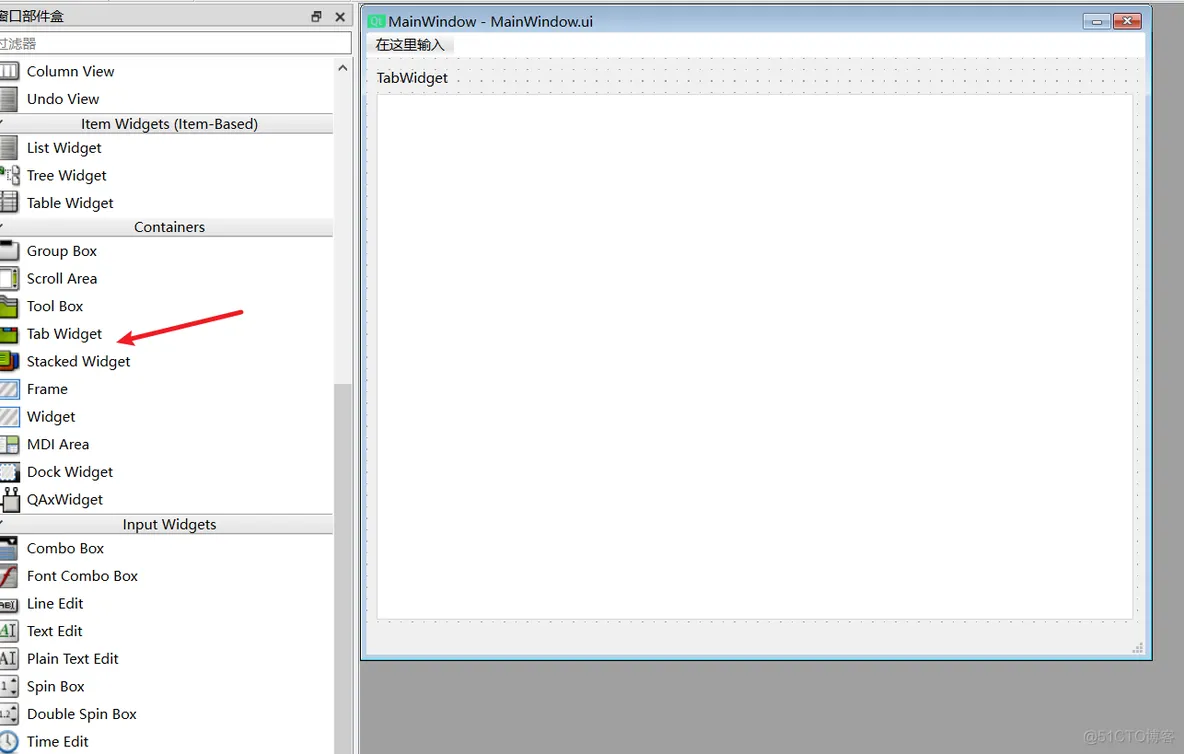
Task: Select the Frame container icon
Action: click(9, 389)
